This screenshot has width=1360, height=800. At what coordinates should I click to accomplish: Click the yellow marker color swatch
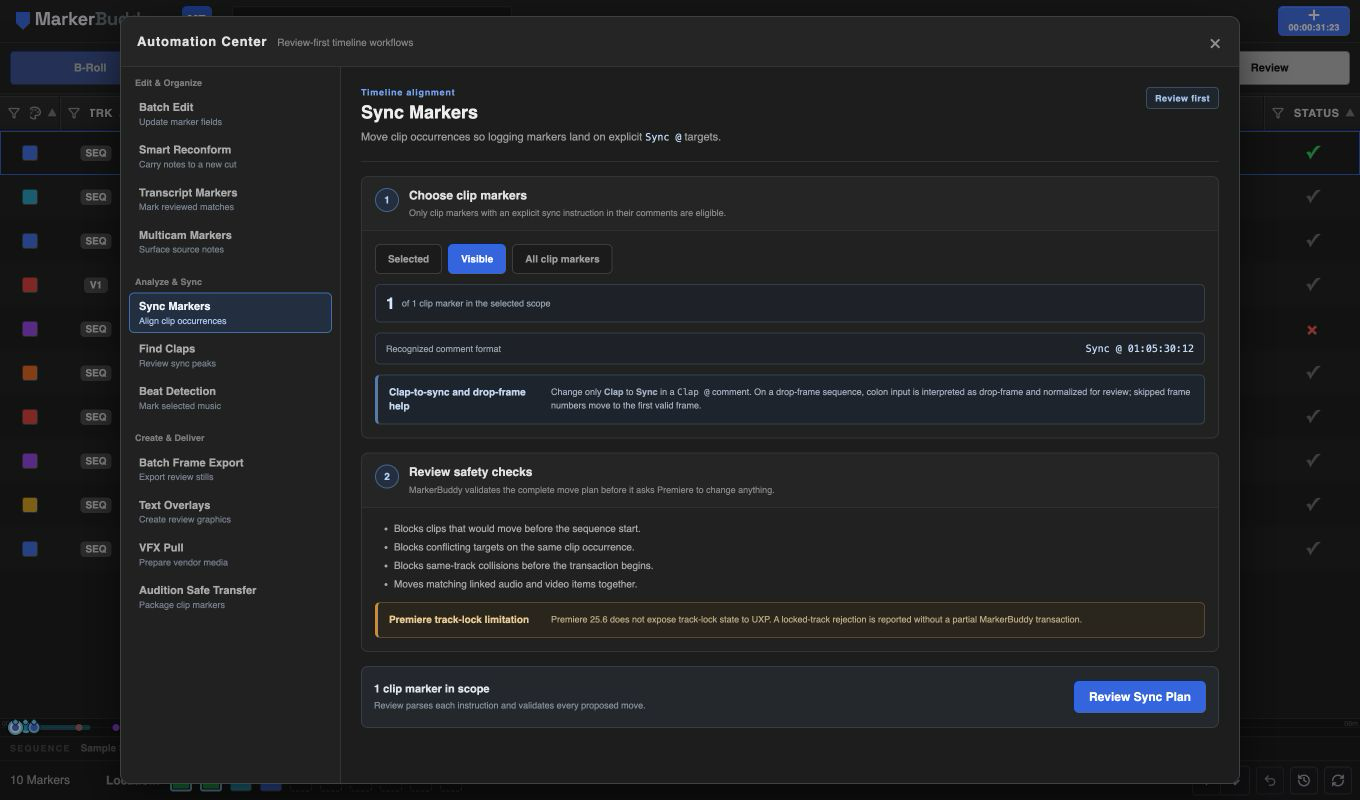(x=30, y=505)
